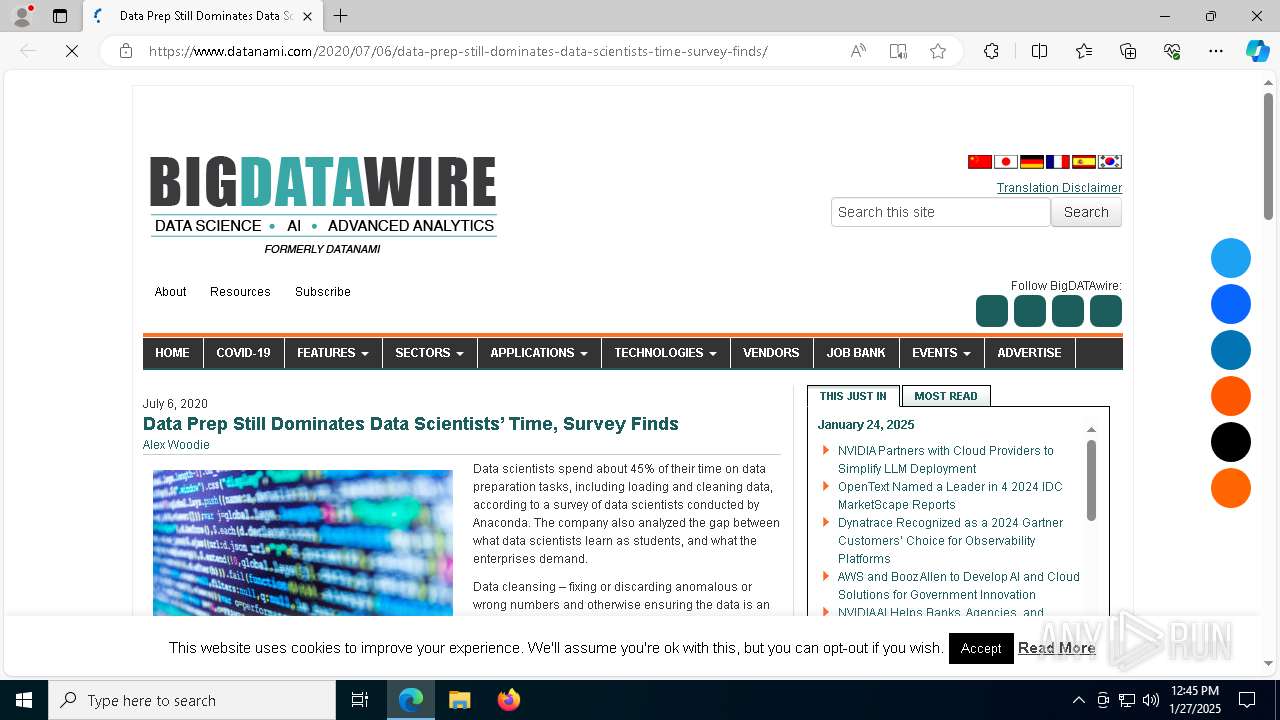Screen dimensions: 1280x720
Task: Open a new tab with plus button
Action: [341, 16]
